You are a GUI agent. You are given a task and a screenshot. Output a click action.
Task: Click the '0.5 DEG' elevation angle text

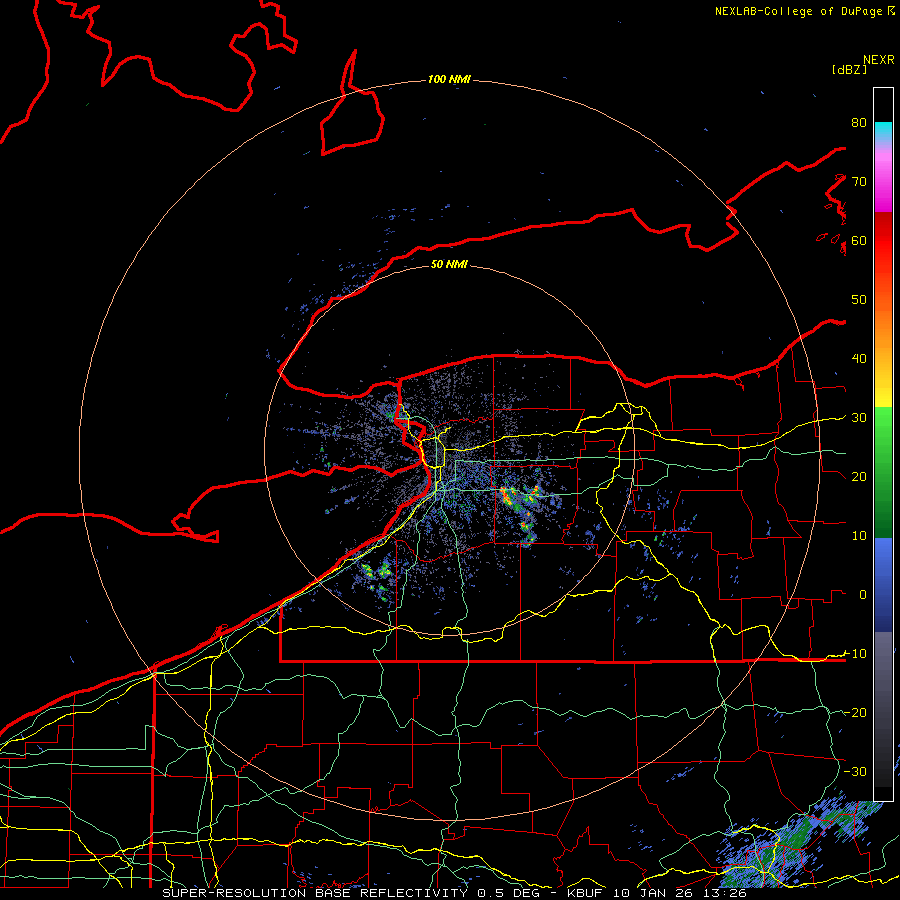[509, 893]
